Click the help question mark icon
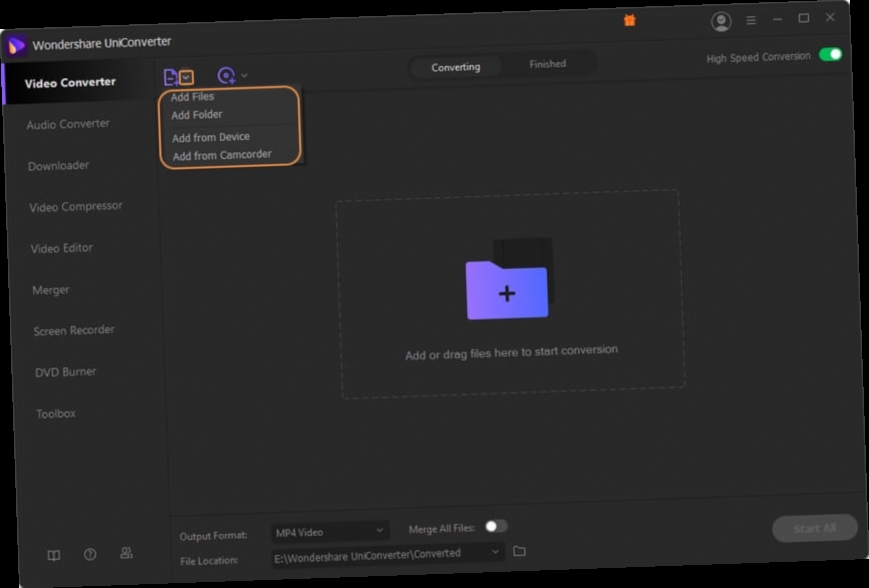The width and height of the screenshot is (869, 588). click(89, 552)
